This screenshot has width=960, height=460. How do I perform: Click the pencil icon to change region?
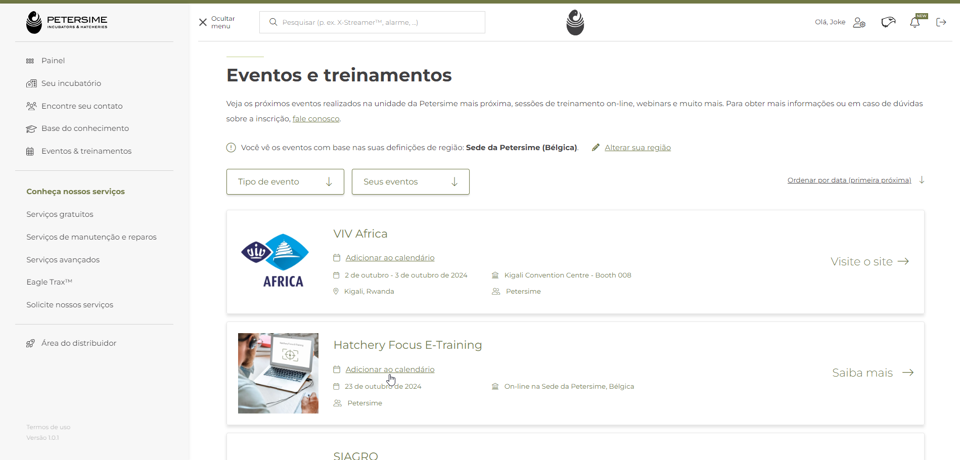click(x=596, y=148)
